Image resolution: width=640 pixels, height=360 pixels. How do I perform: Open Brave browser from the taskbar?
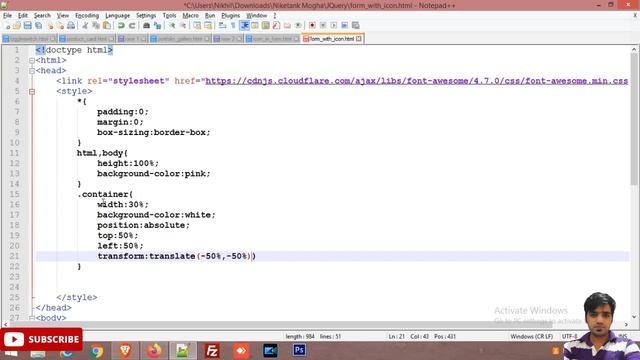pyautogui.click(x=125, y=351)
